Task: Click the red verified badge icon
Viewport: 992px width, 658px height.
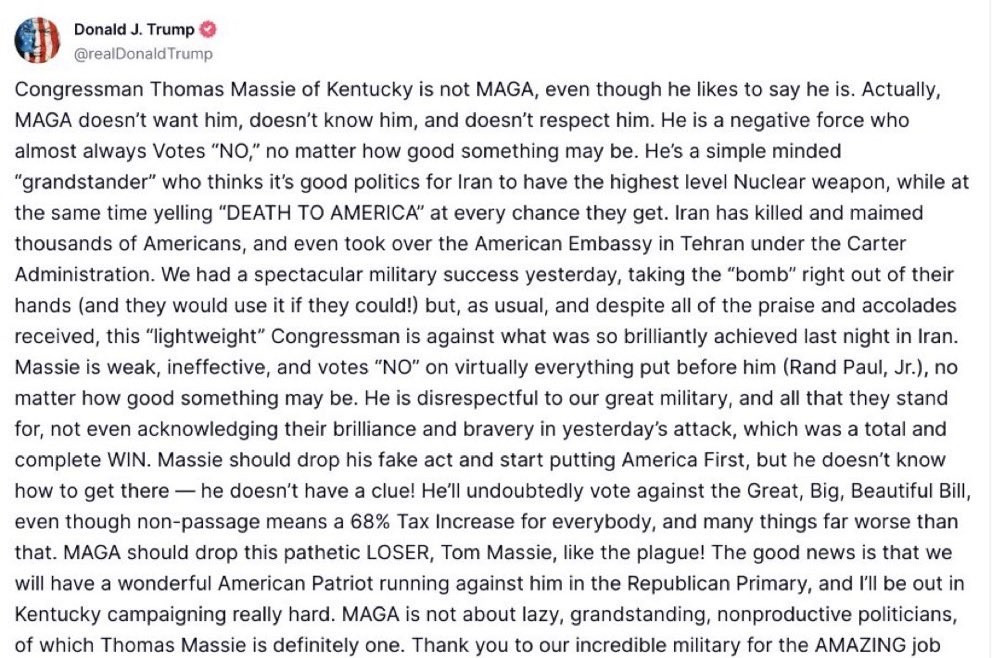Action: click(208, 29)
